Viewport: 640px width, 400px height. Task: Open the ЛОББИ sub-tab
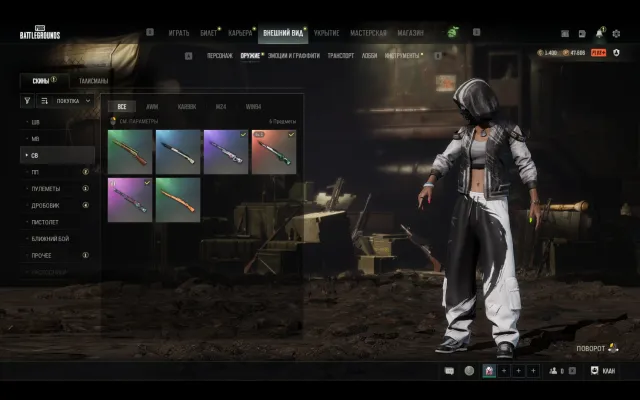pos(369,56)
